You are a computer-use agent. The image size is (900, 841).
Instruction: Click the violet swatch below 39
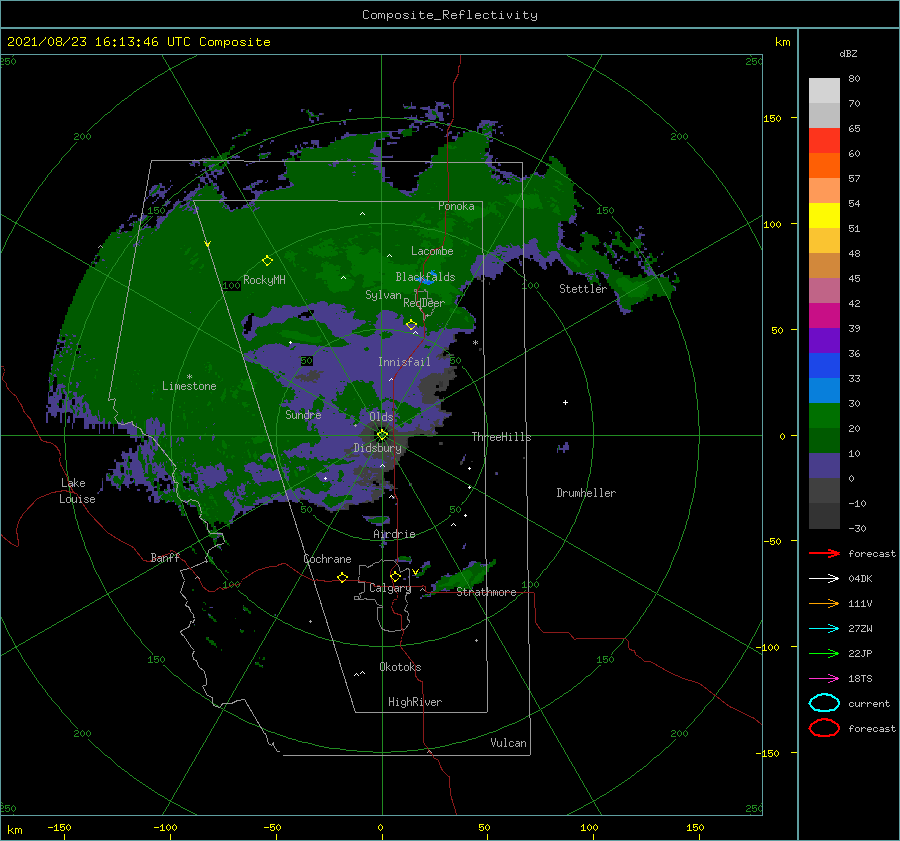[824, 341]
